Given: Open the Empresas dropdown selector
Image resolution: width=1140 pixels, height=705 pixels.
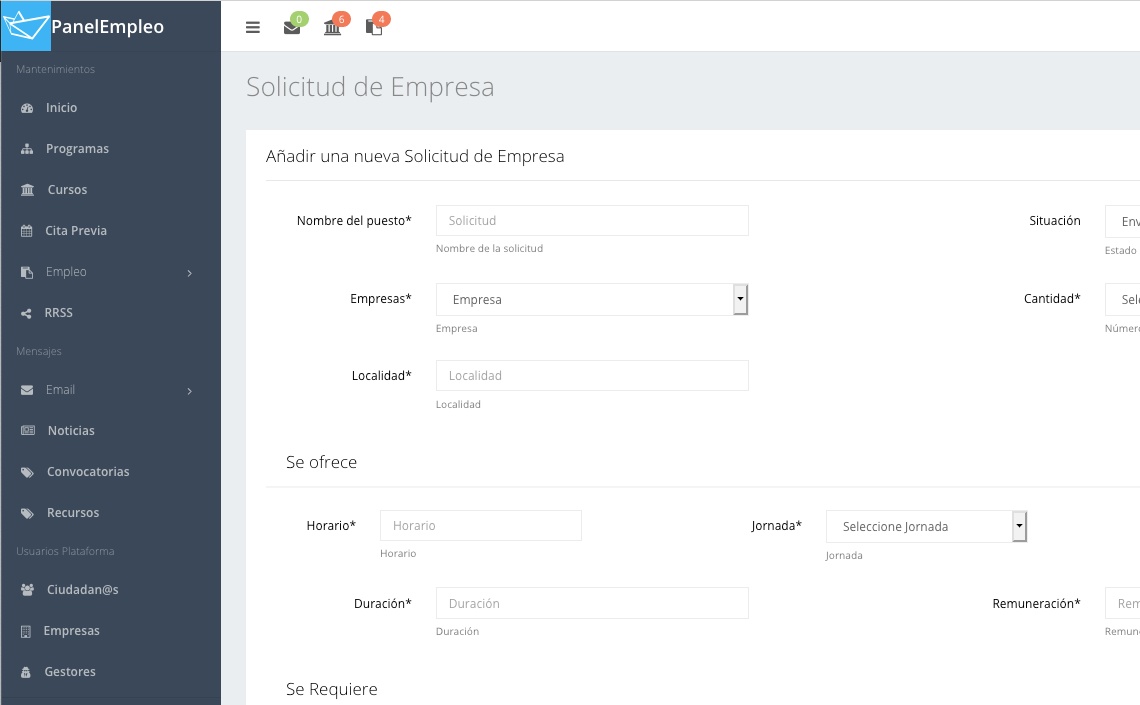Looking at the screenshot, I should point(592,299).
